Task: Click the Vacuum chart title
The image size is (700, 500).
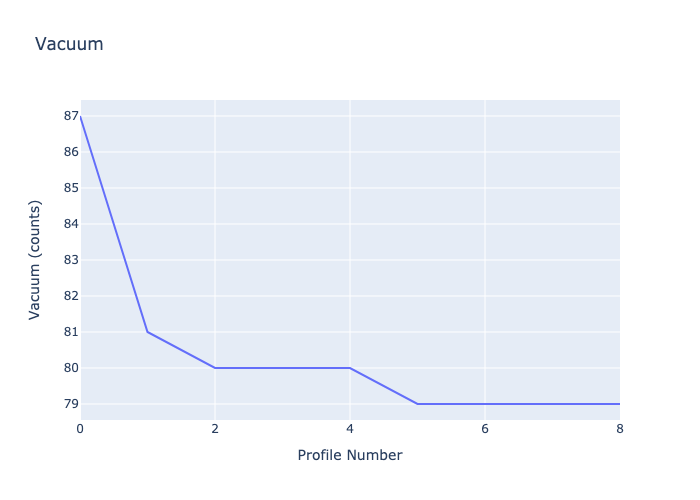Action: coord(69,44)
